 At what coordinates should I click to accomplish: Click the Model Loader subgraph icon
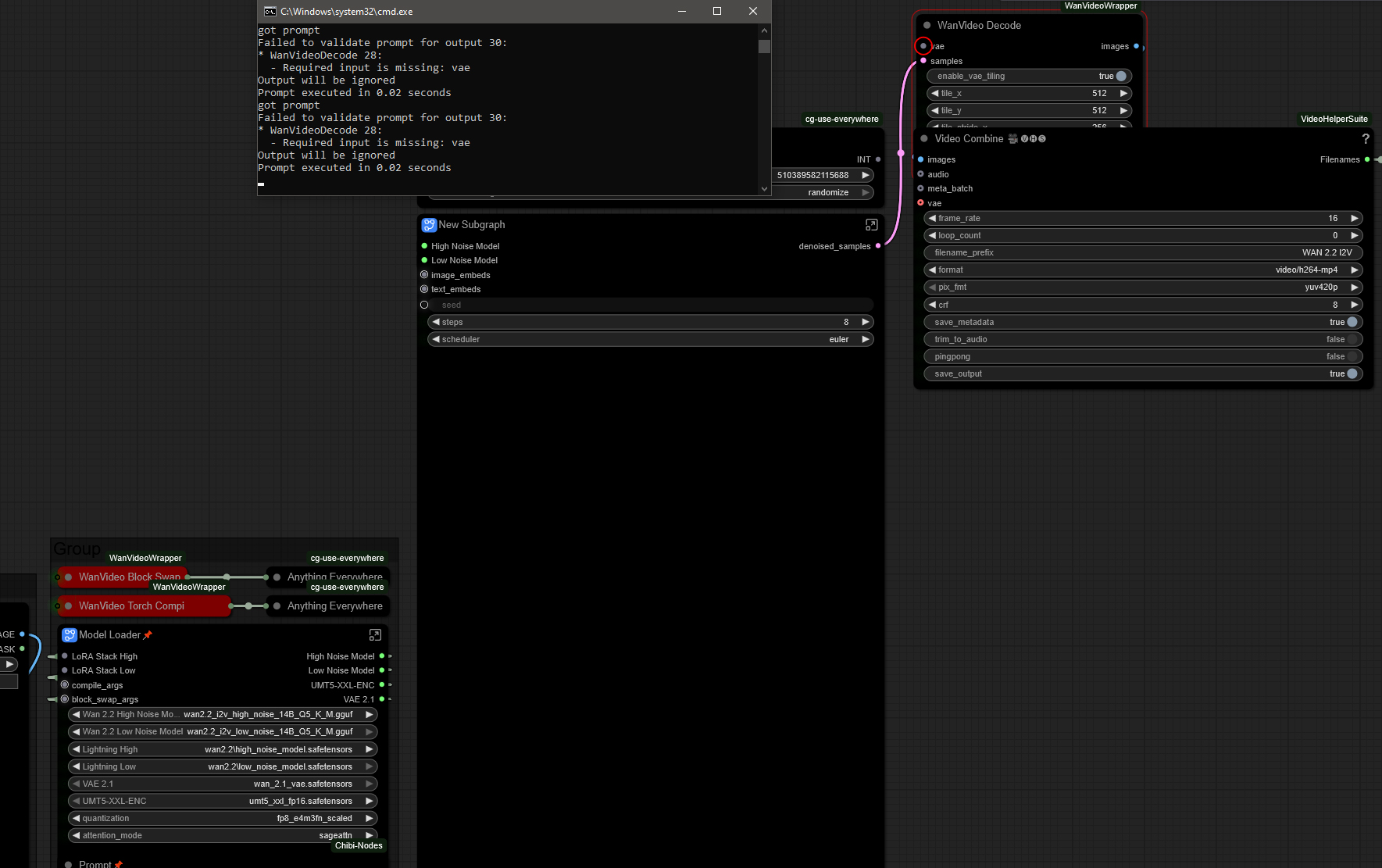tap(70, 635)
